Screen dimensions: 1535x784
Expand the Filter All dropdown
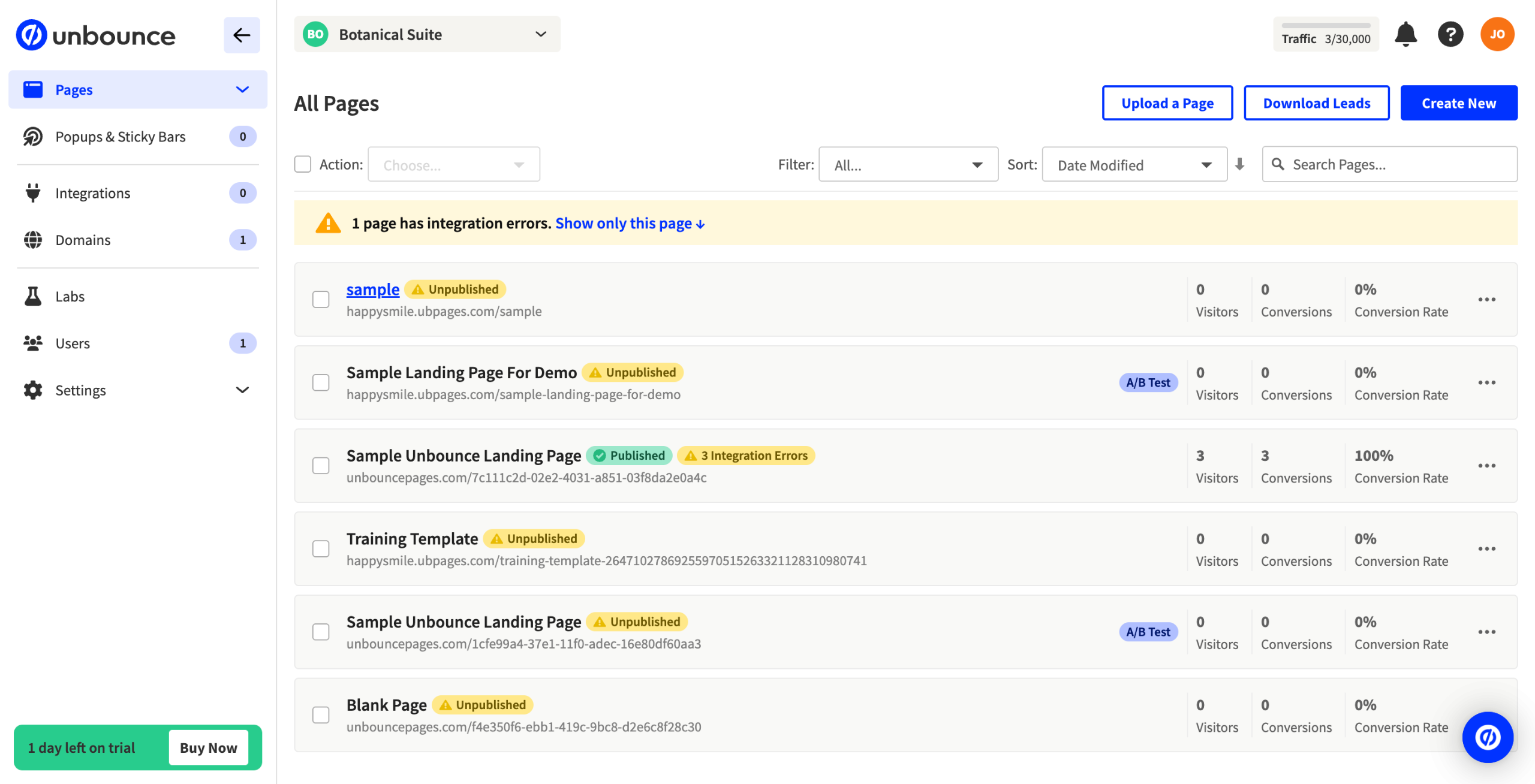[908, 165]
